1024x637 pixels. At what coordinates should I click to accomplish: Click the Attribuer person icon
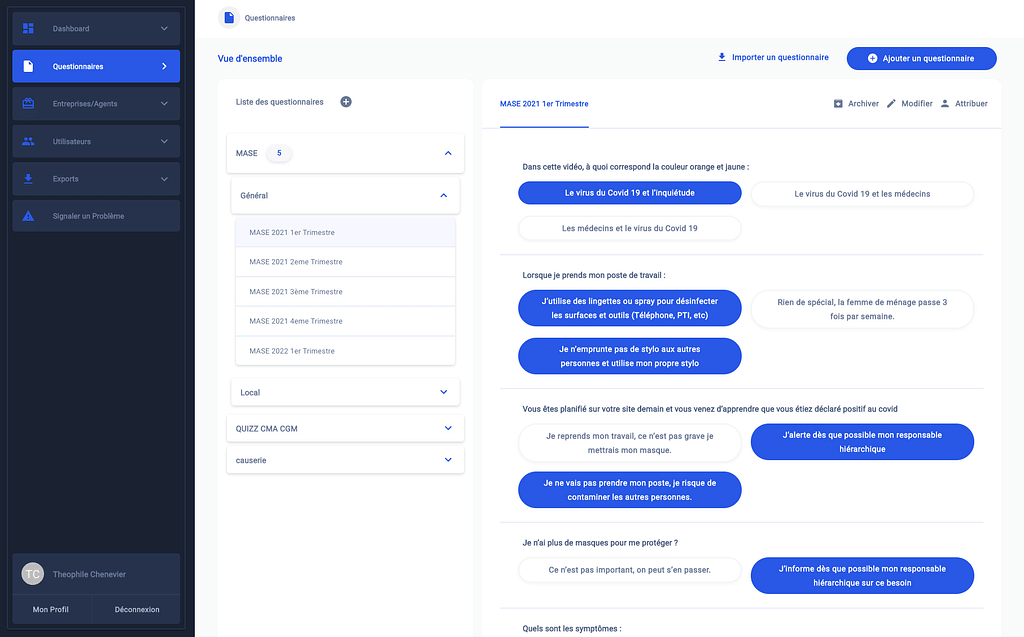point(945,104)
